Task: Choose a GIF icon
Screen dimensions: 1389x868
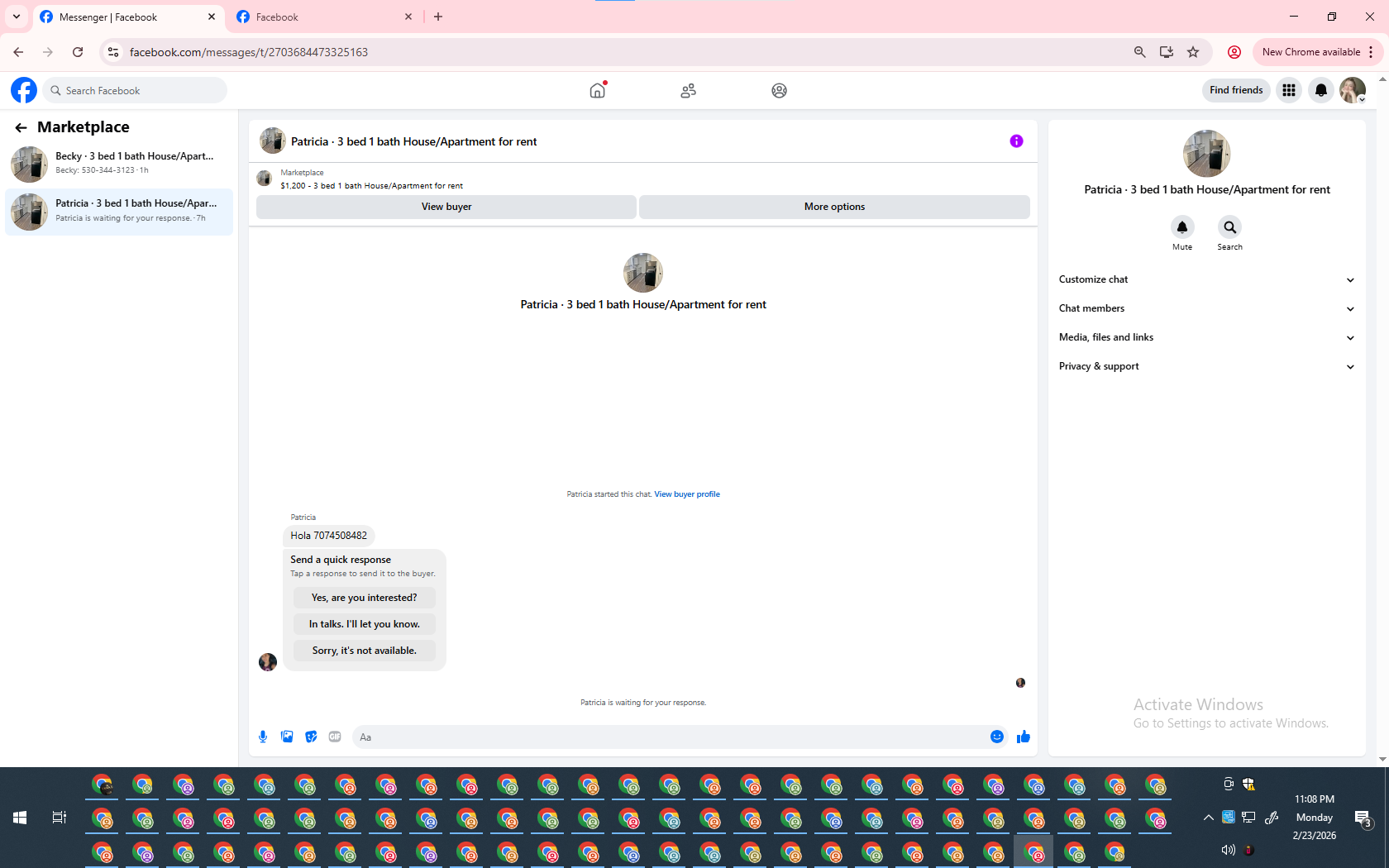Action: click(335, 737)
